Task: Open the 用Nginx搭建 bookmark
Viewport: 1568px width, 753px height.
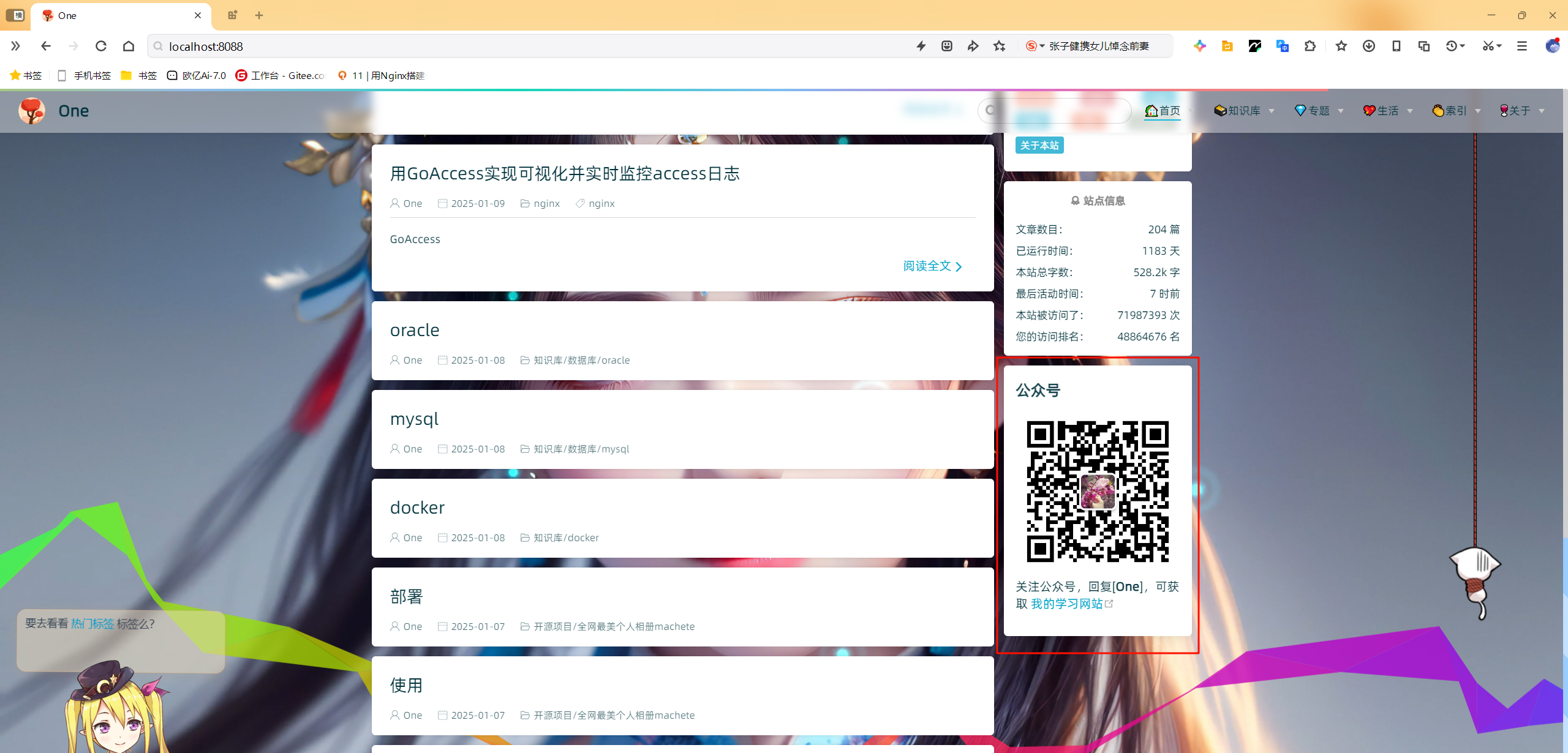Action: pos(381,75)
